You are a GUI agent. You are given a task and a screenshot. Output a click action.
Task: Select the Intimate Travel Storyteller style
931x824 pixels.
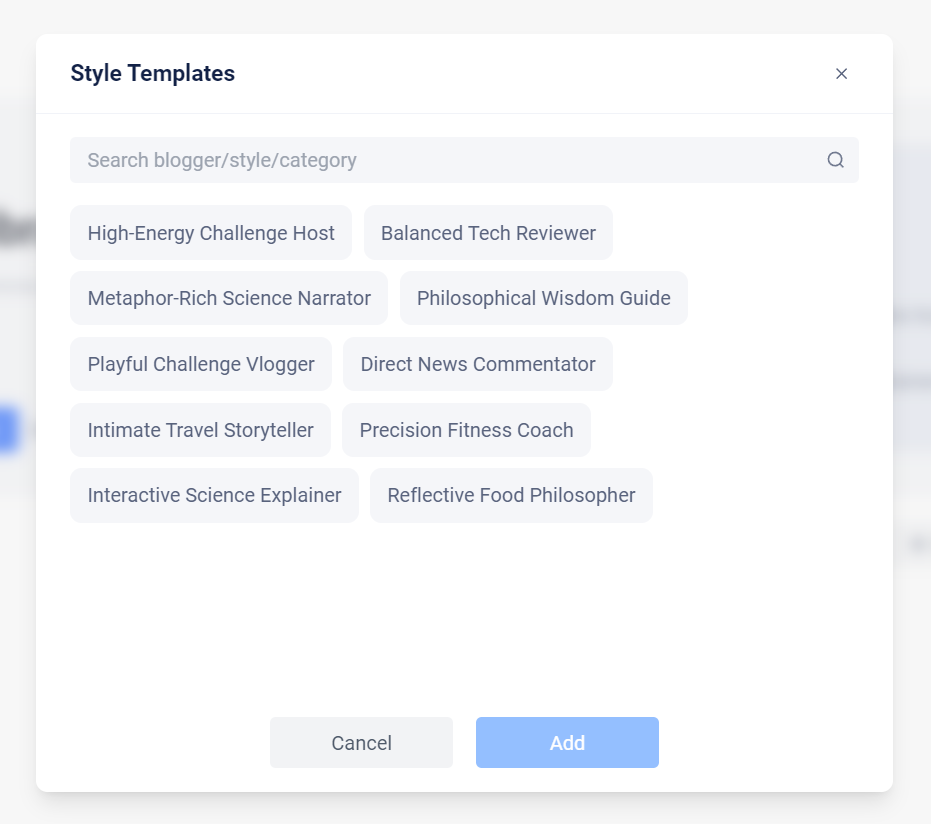(200, 430)
